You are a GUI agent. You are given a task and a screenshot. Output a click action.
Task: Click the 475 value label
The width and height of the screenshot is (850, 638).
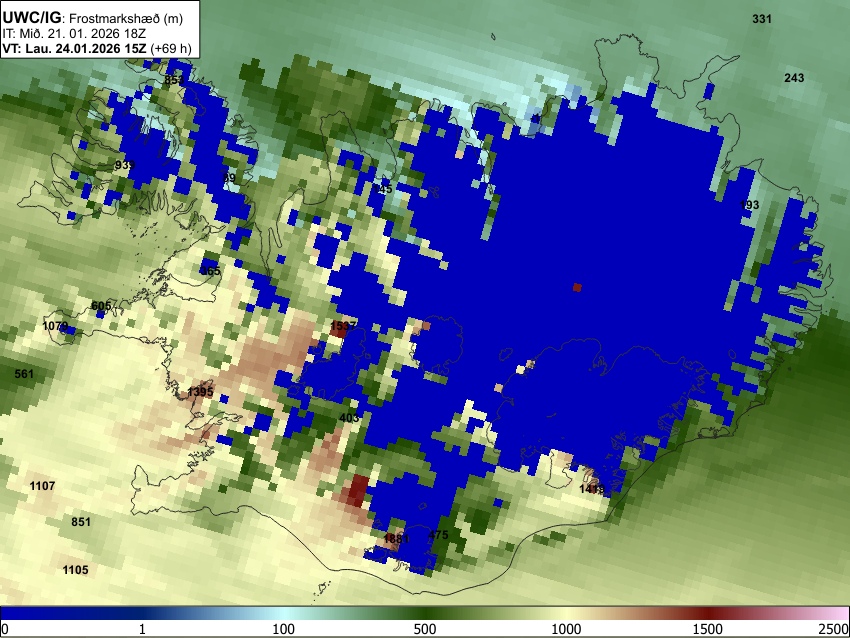tap(438, 536)
